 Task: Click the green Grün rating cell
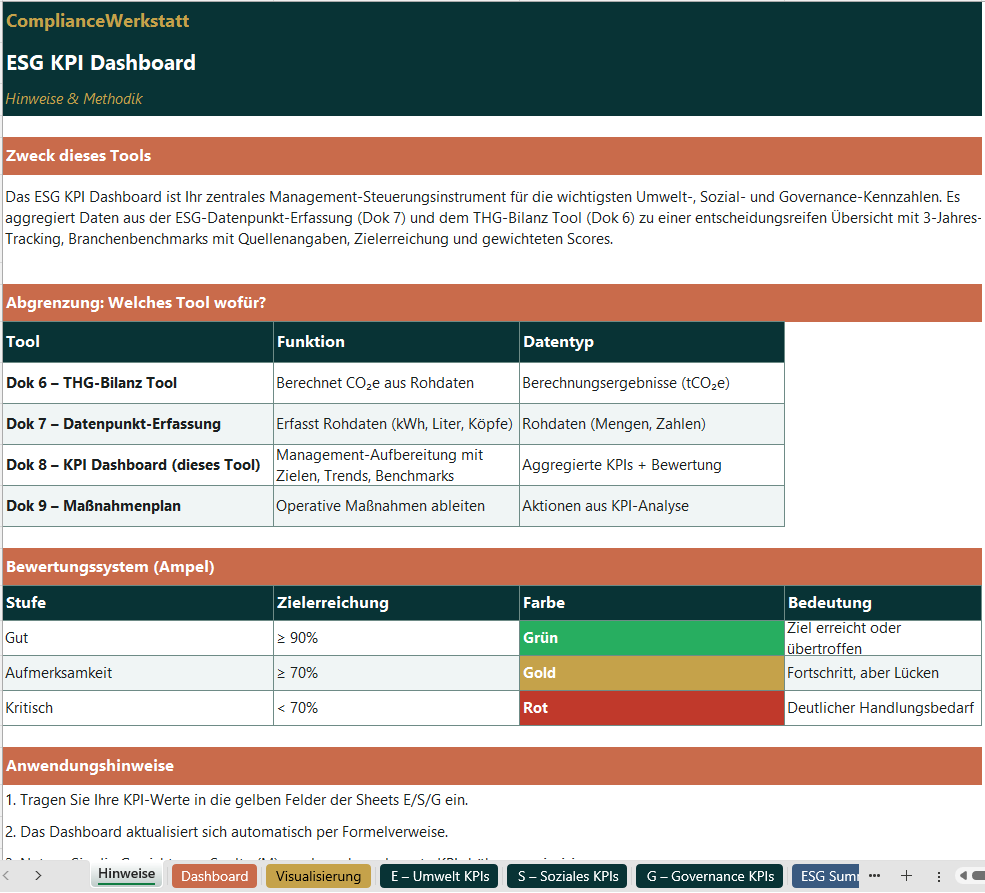point(648,637)
